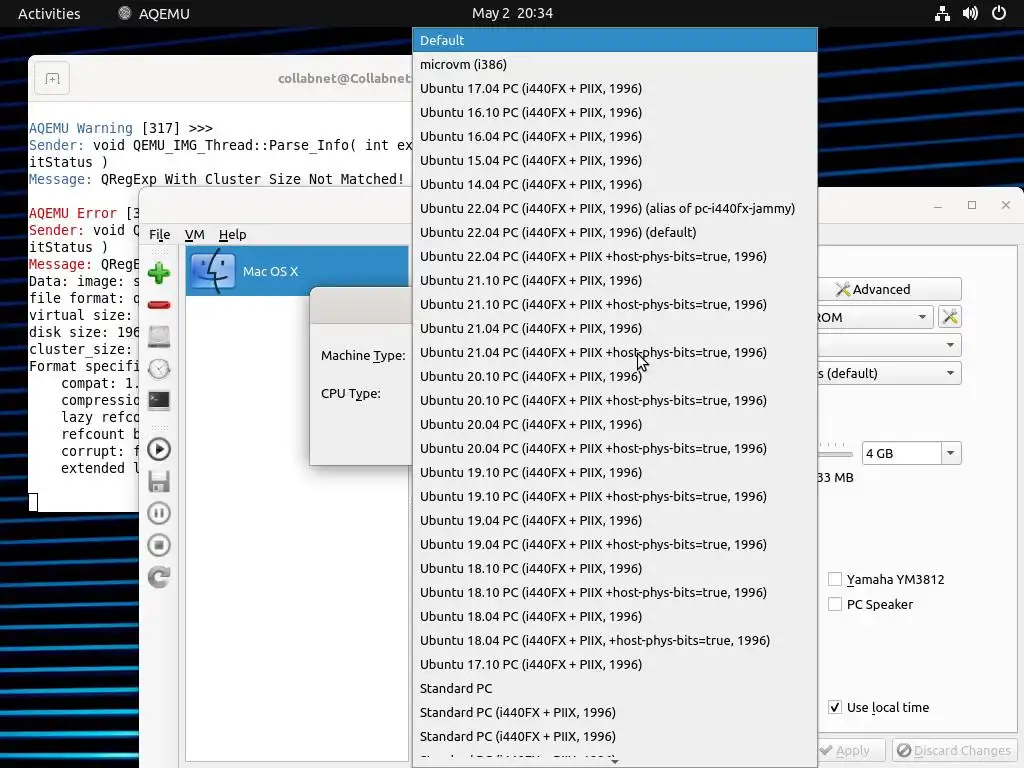
Task: Start the VM with the play icon
Action: coord(159,449)
